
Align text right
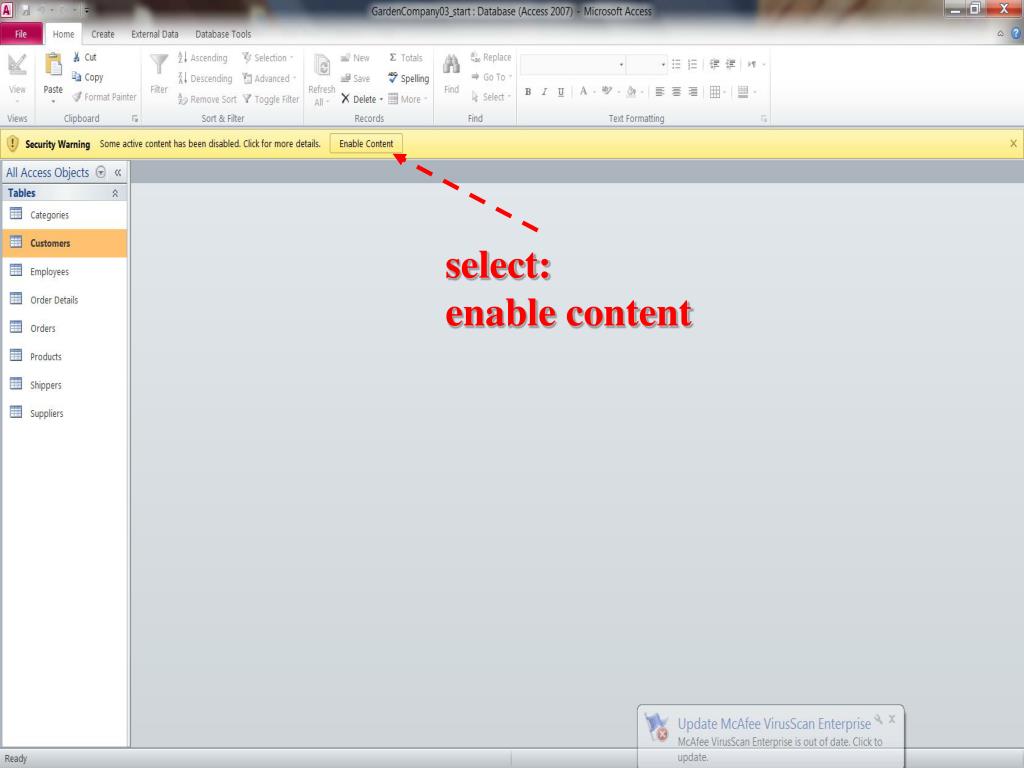(693, 92)
